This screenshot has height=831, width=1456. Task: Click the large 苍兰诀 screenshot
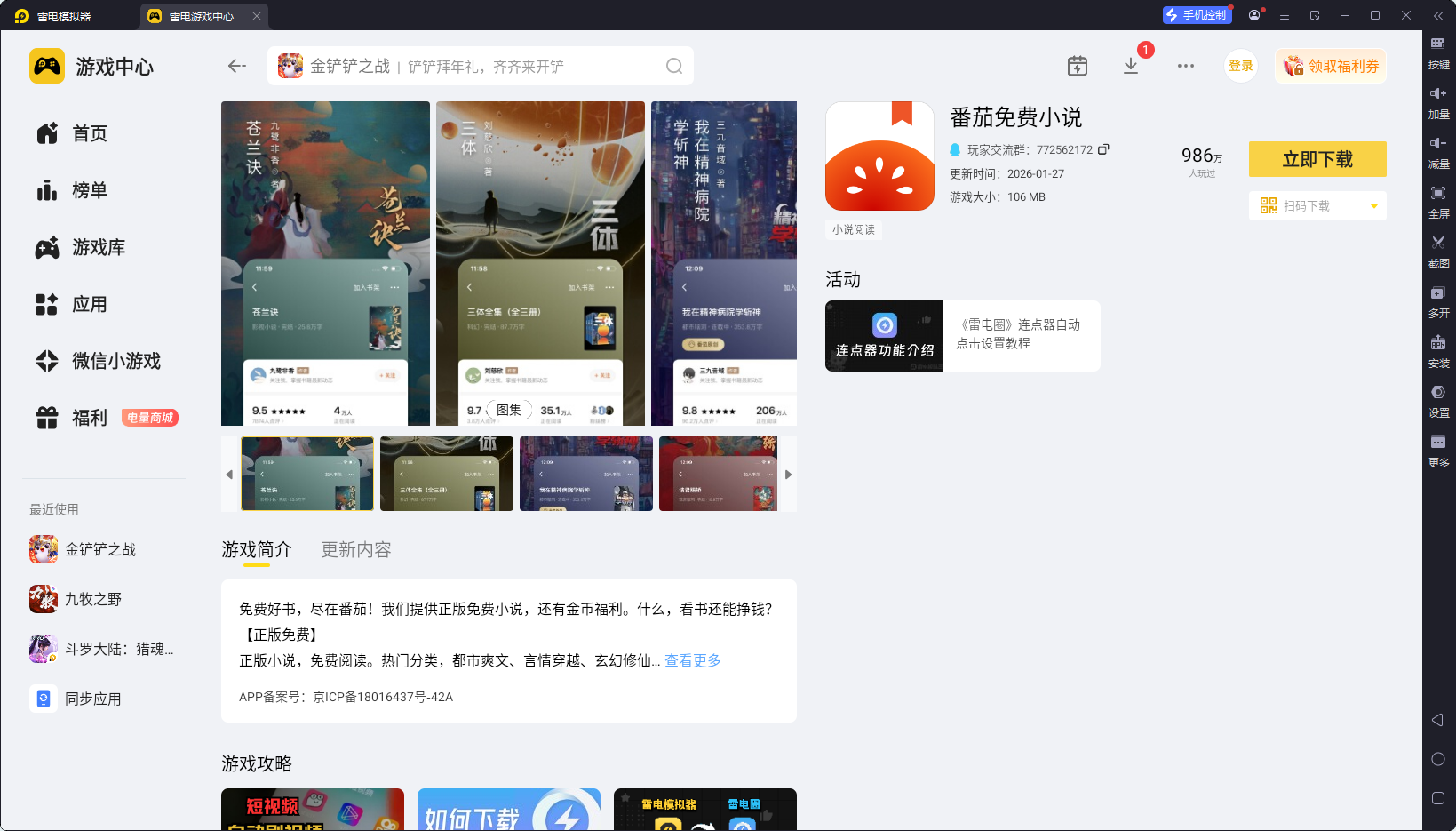[x=325, y=263]
